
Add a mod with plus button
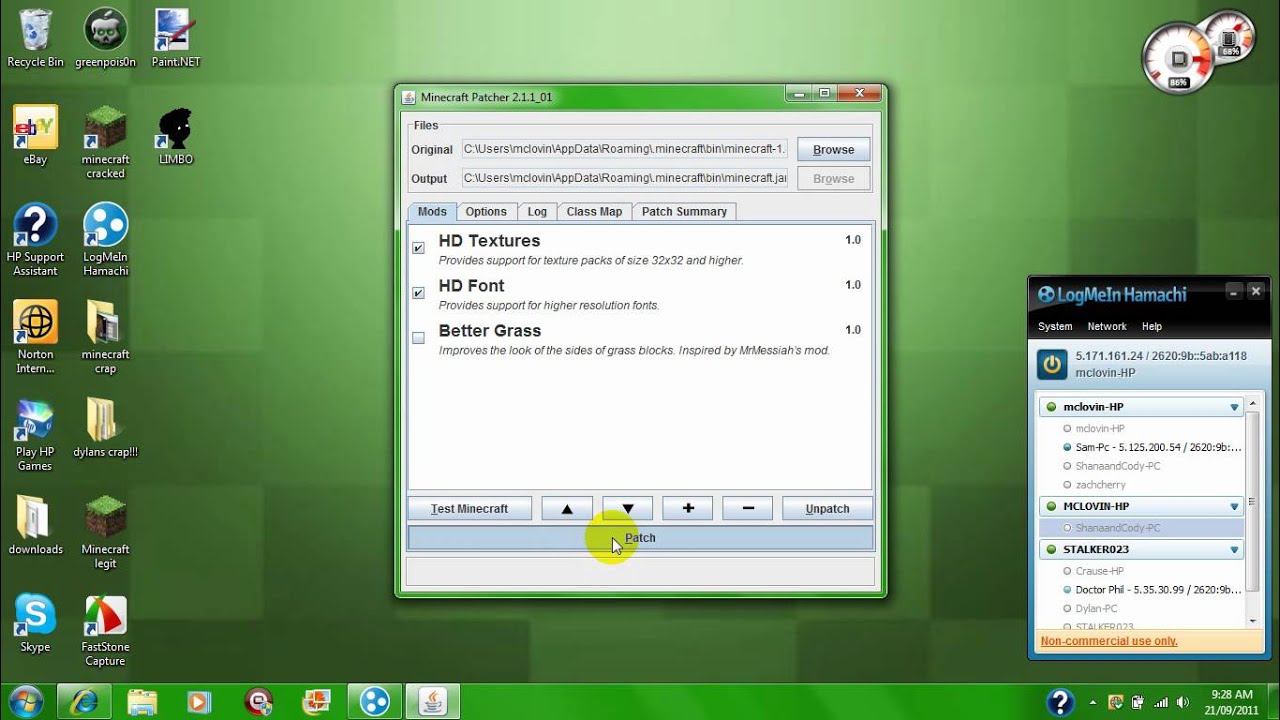click(688, 508)
